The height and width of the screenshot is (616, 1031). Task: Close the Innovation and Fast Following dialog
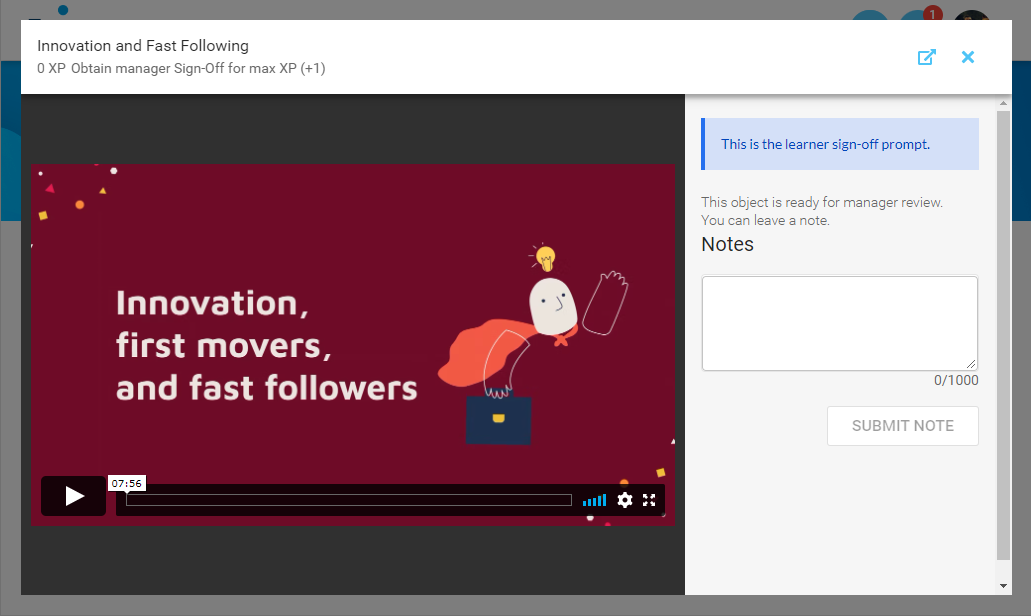click(967, 57)
